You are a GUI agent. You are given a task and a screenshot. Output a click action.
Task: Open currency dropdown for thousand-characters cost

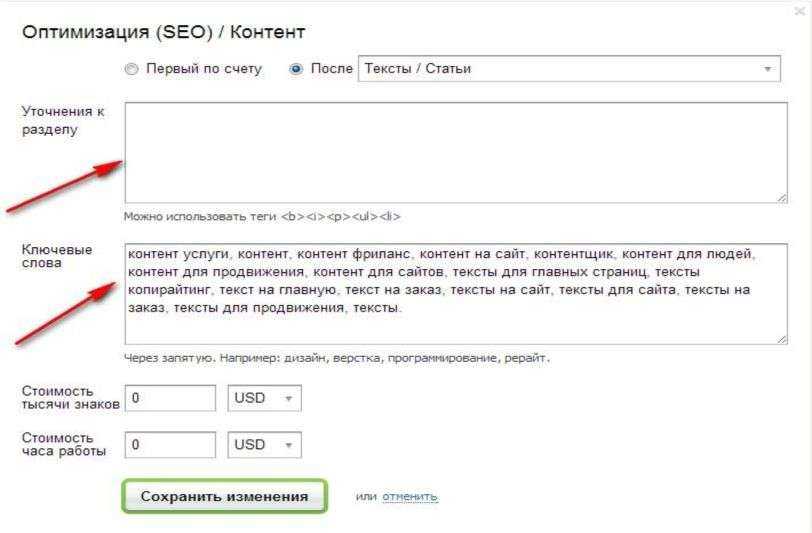(x=264, y=398)
